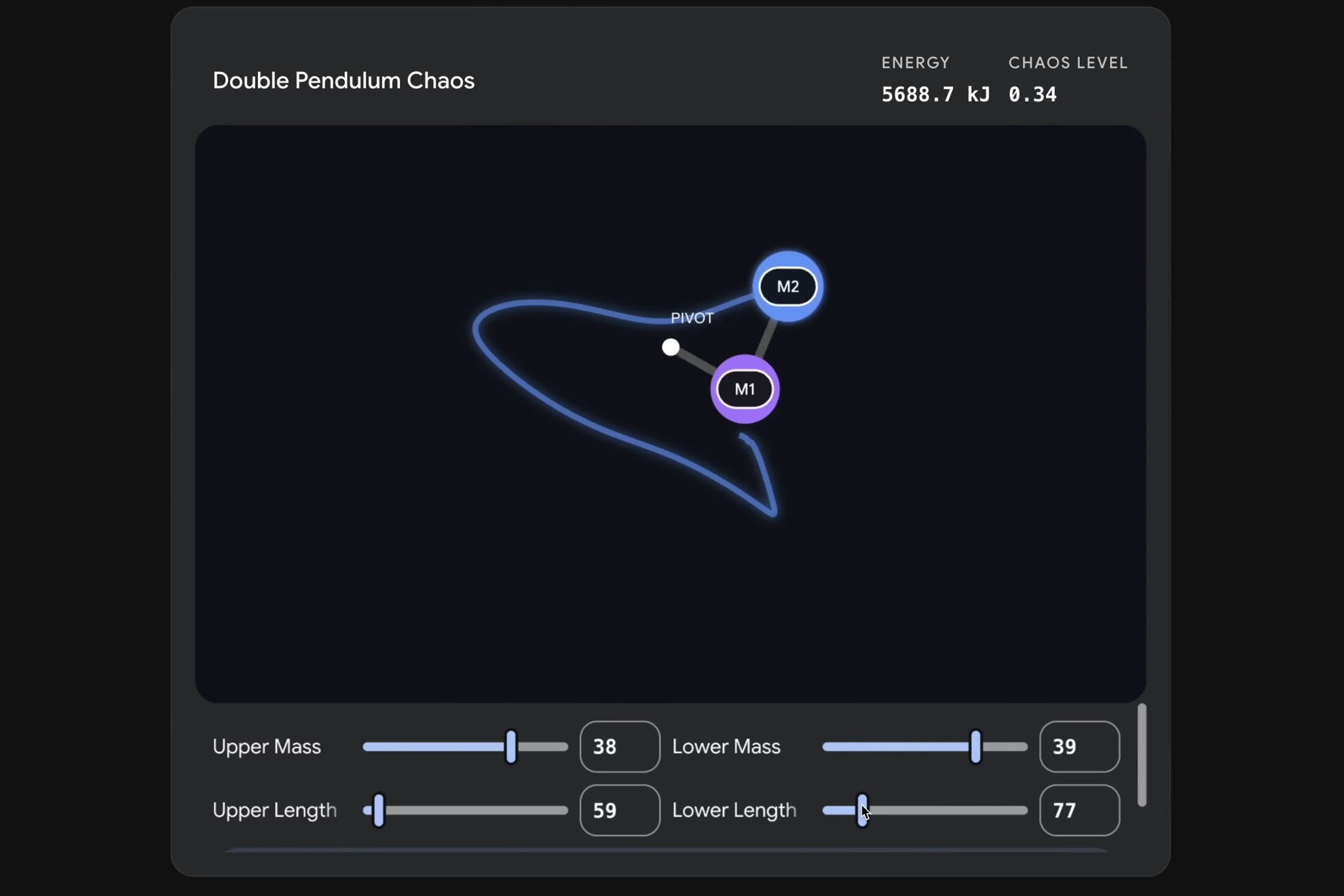The width and height of the screenshot is (1344, 896).
Task: Click the 0.34 chaos level value
Action: point(1032,94)
